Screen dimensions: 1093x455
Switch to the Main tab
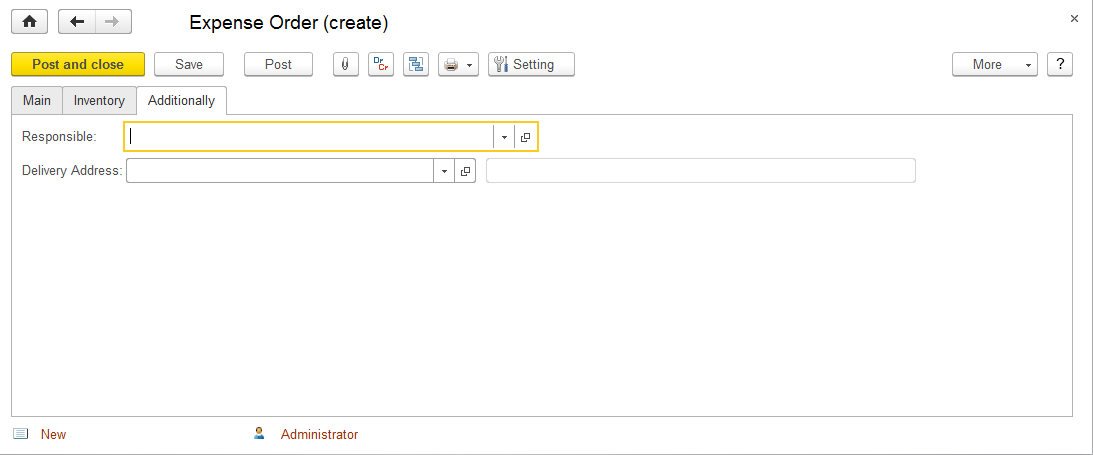37,100
